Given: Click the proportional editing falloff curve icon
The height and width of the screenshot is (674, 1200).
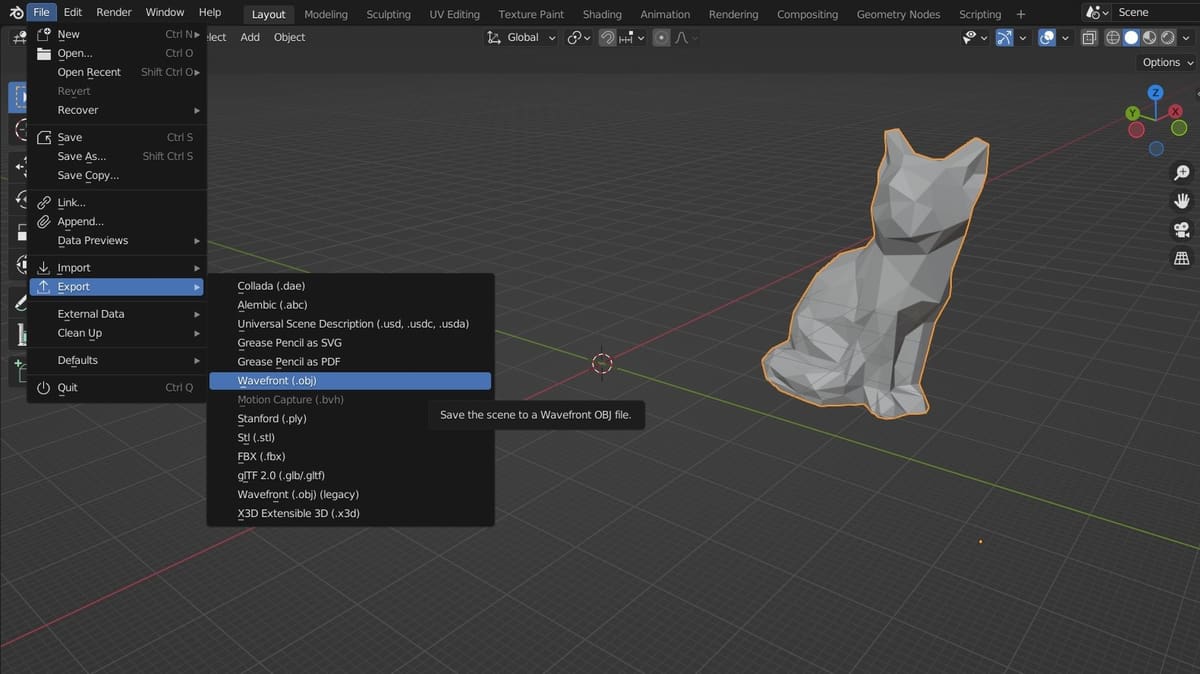Looking at the screenshot, I should 681,38.
